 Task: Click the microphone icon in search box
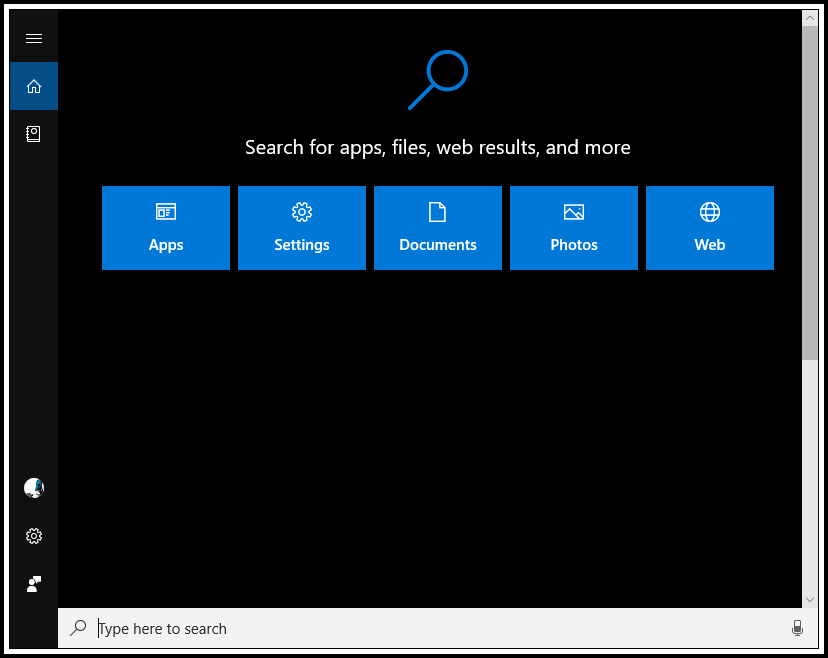(x=797, y=628)
